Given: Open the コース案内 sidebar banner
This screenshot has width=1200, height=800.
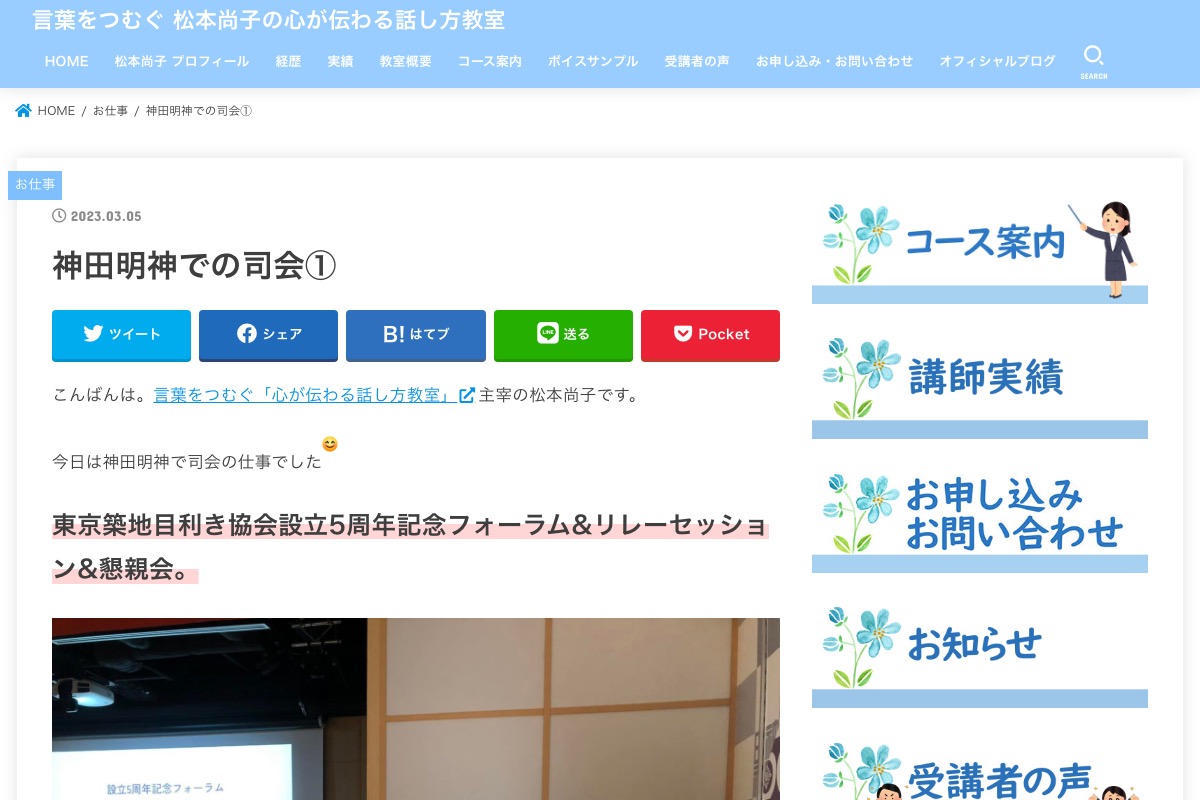Looking at the screenshot, I should [980, 250].
